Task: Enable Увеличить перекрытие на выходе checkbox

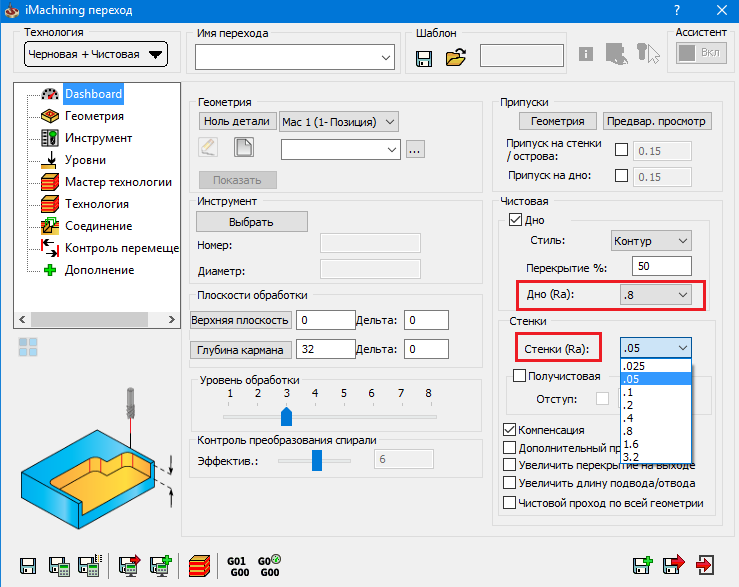Action: [509, 465]
